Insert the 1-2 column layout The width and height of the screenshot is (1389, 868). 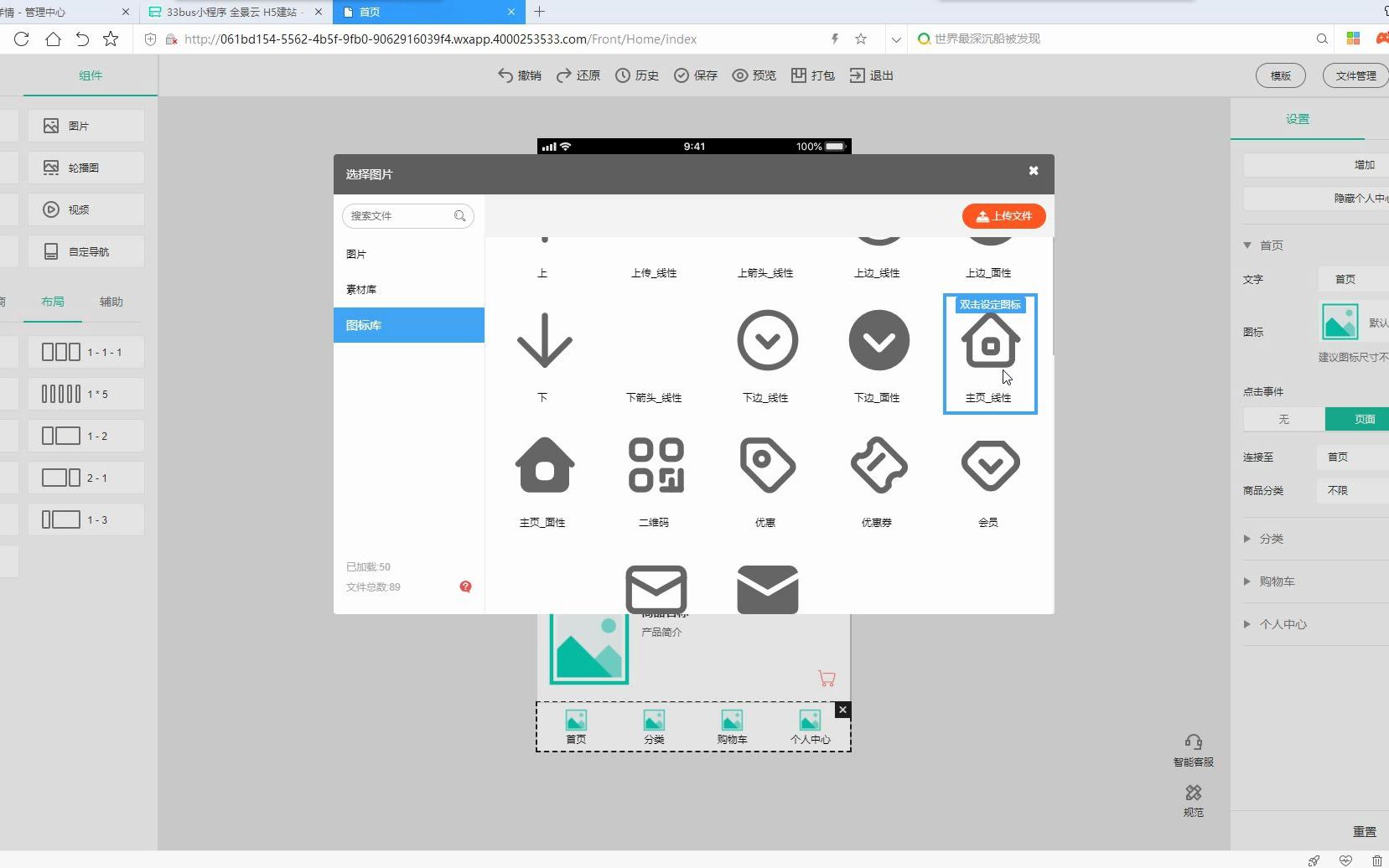tap(86, 436)
